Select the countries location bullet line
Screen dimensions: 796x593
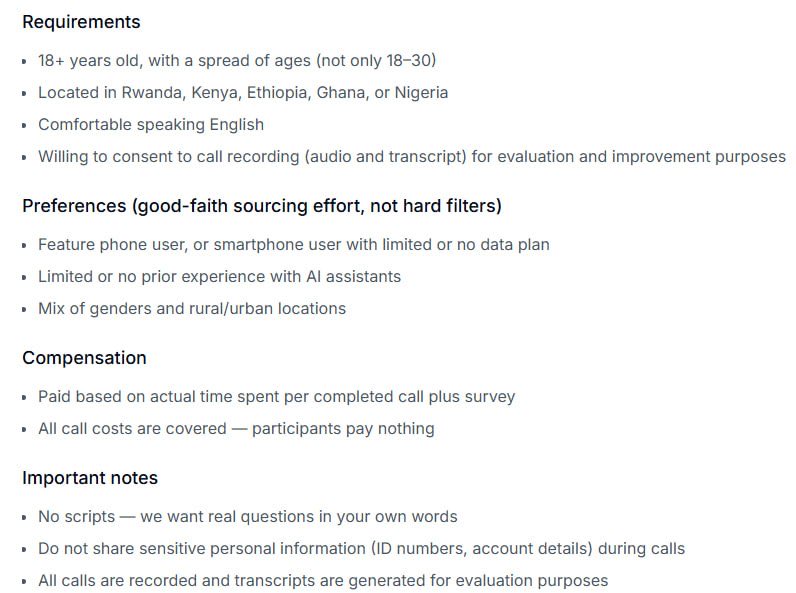pyautogui.click(x=243, y=92)
